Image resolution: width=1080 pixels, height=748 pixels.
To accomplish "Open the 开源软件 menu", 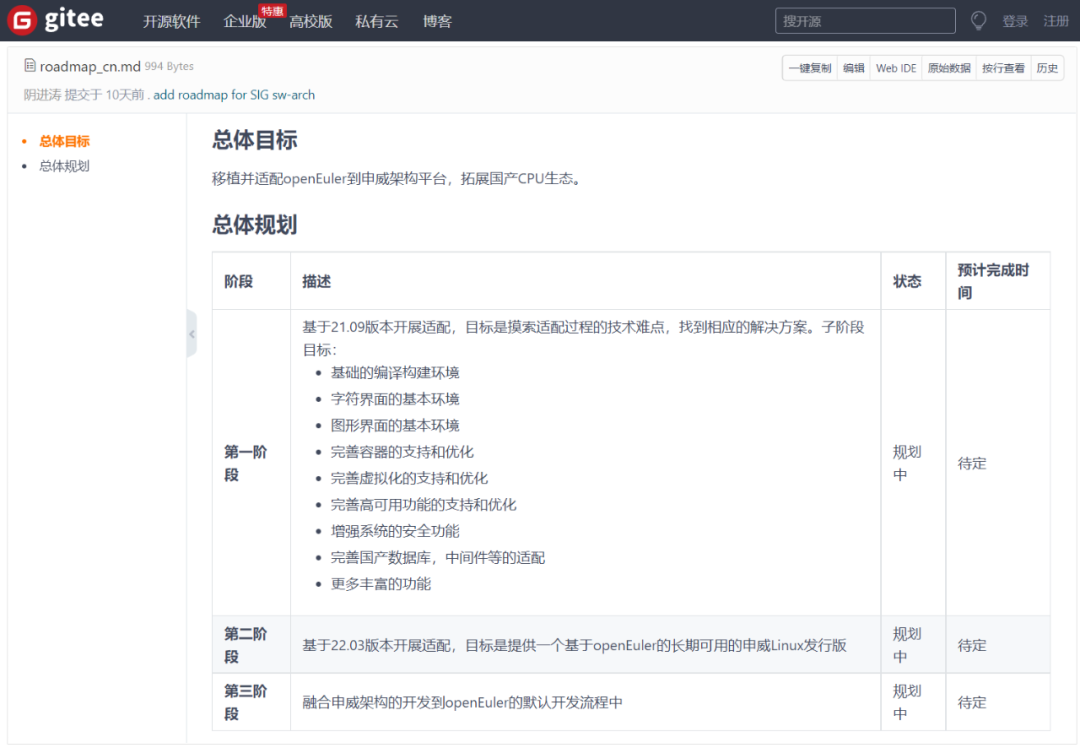I will (172, 21).
